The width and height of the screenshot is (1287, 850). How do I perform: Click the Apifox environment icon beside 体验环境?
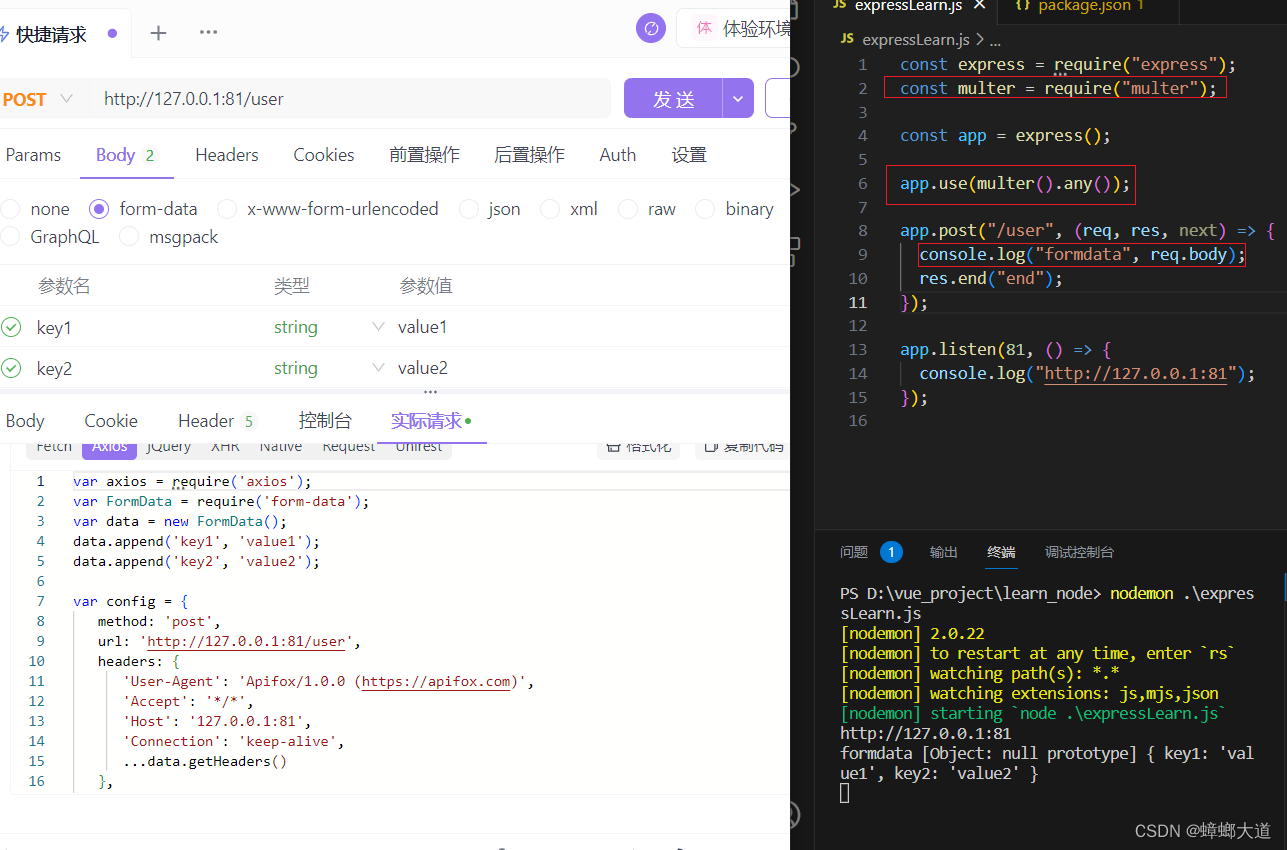click(x=704, y=29)
